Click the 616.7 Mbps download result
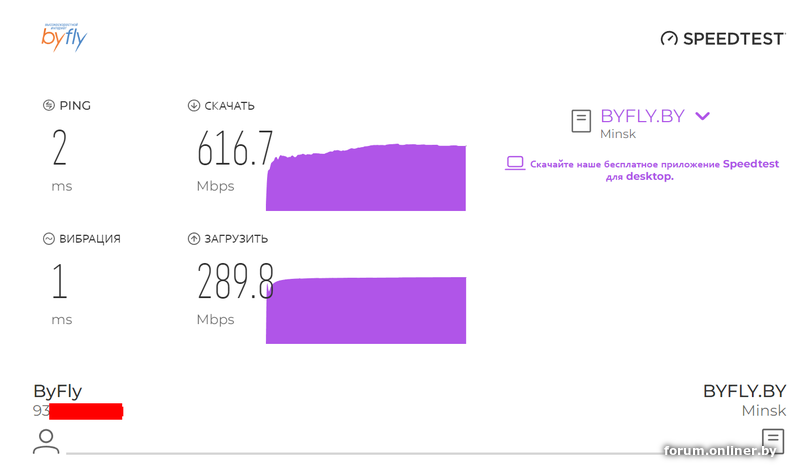Screen dimensions: 800x474 (x=235, y=148)
